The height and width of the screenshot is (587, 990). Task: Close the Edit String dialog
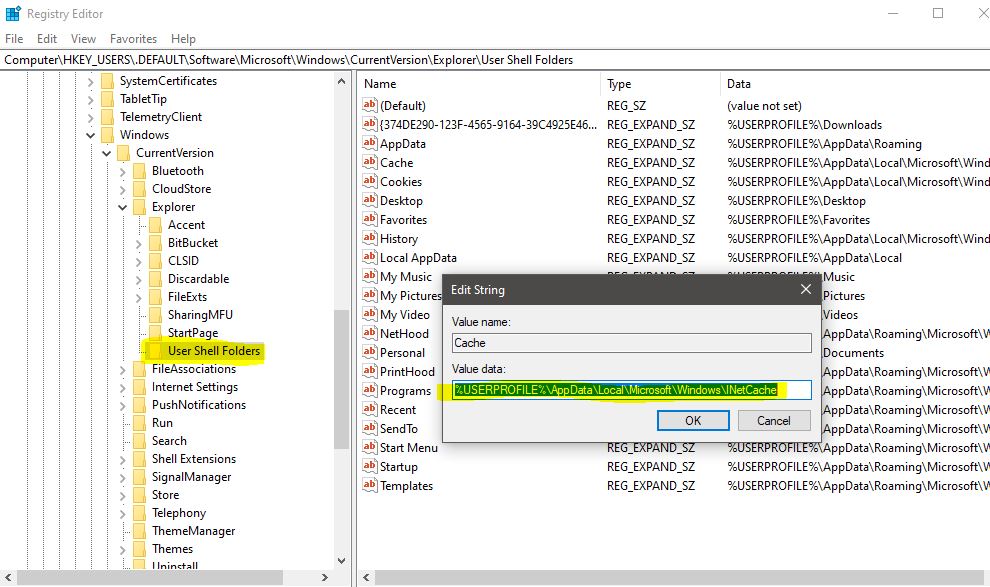pyautogui.click(x=805, y=290)
